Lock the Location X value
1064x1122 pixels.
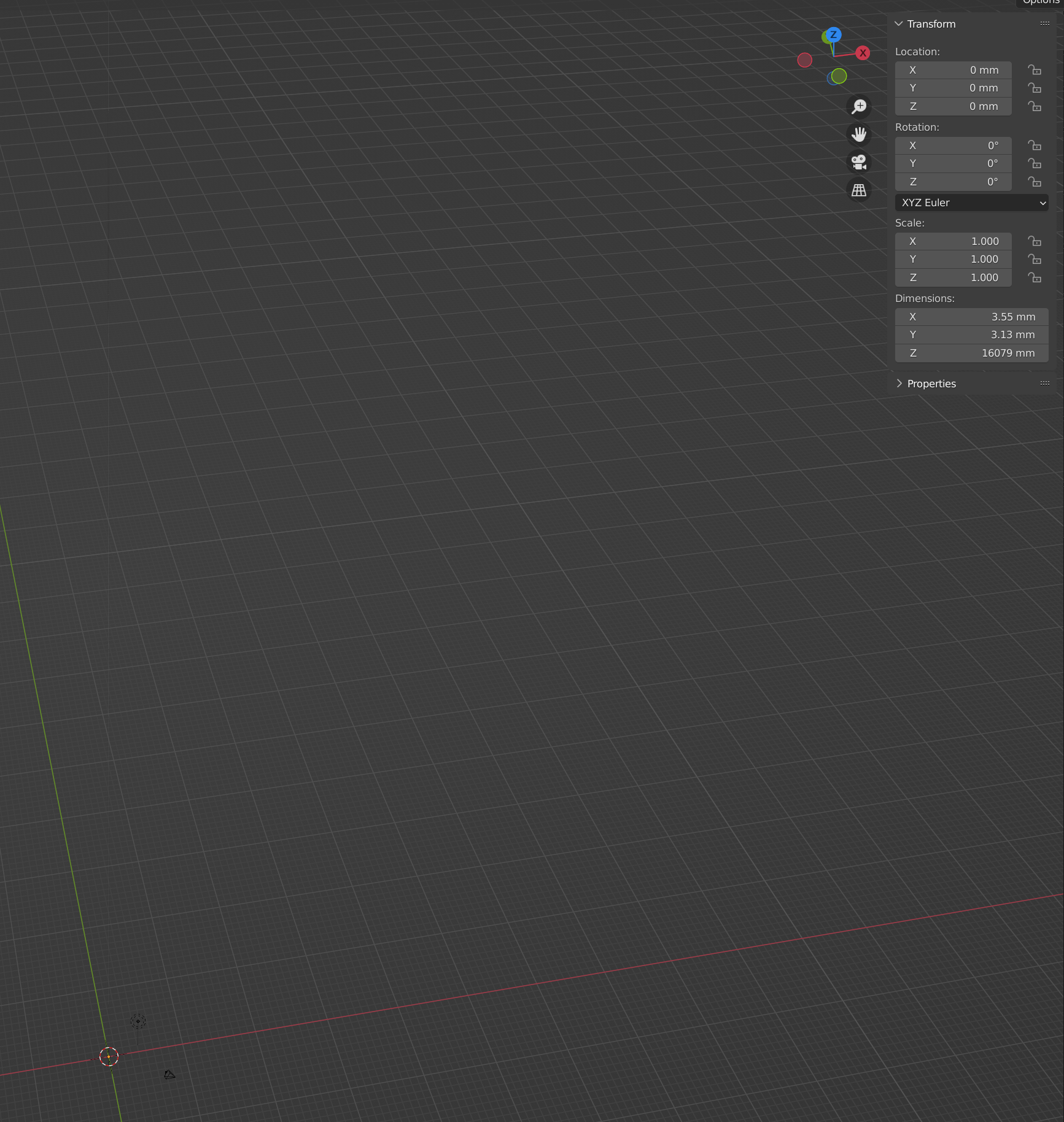(1035, 70)
